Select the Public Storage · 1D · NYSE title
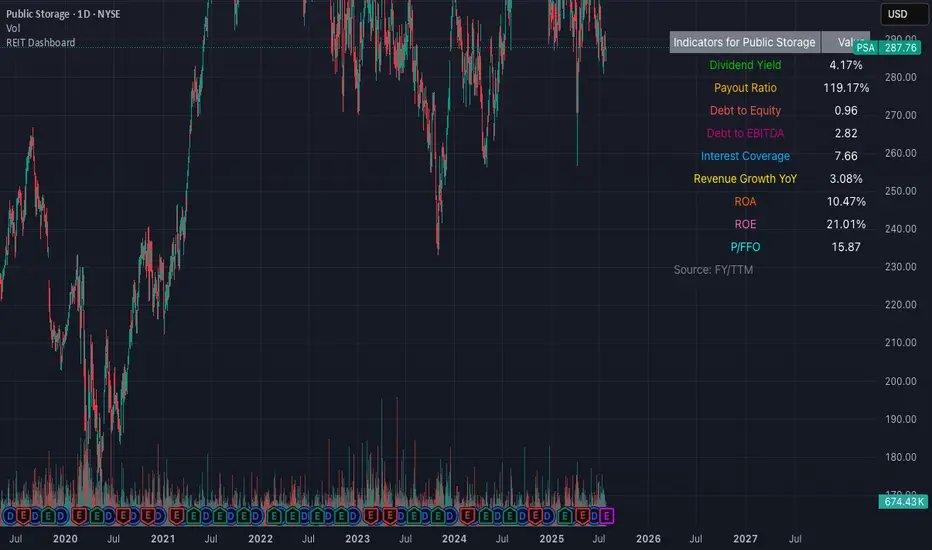 pos(63,14)
